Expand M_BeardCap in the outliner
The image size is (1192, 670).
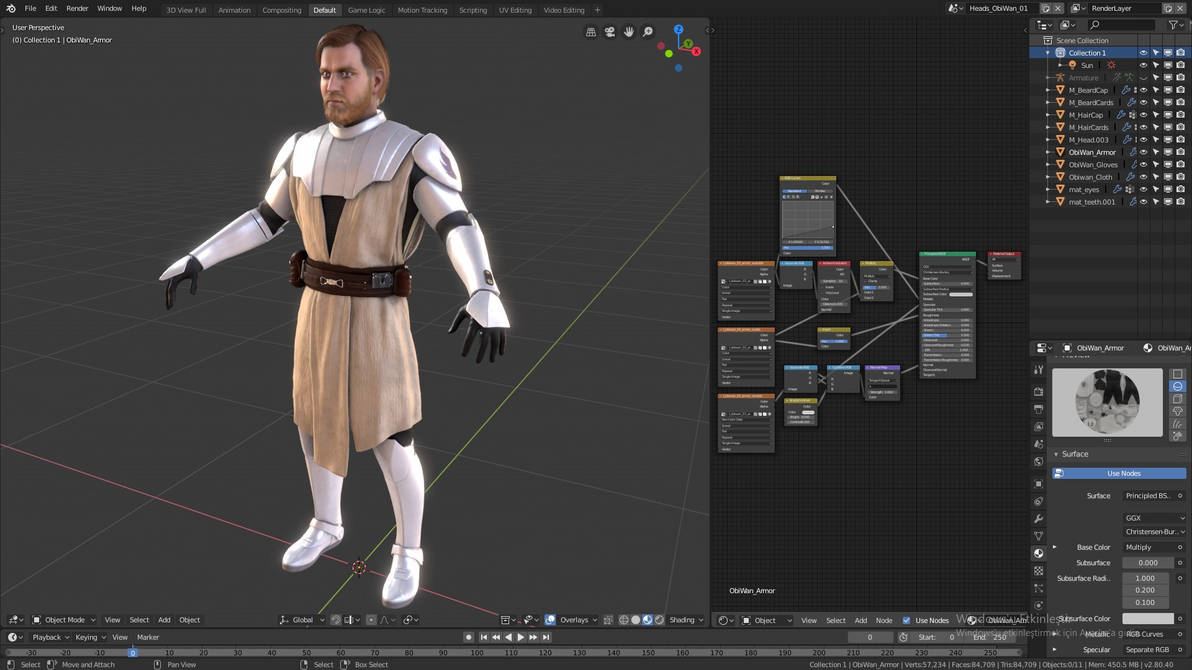tap(1048, 90)
